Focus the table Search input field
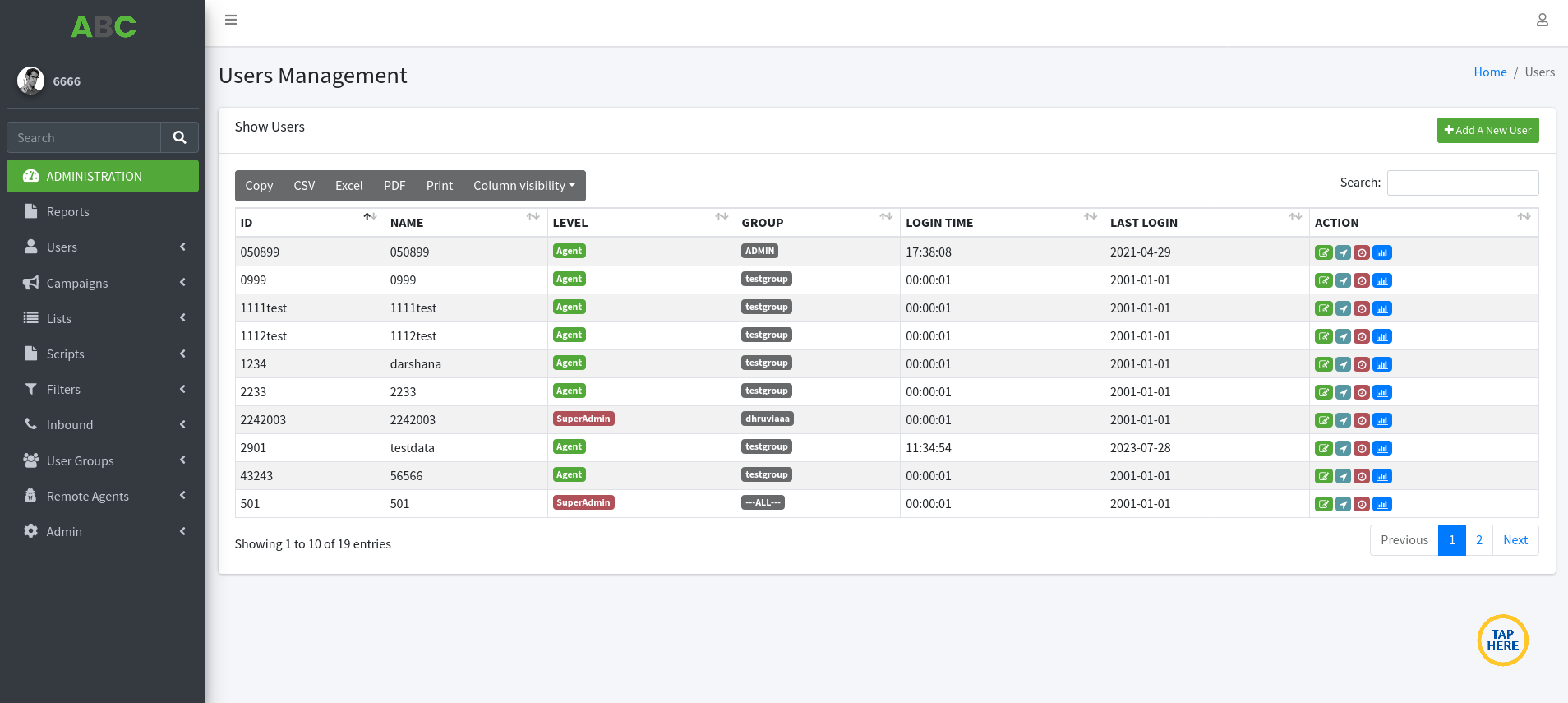Image resolution: width=1568 pixels, height=703 pixels. point(1463,183)
